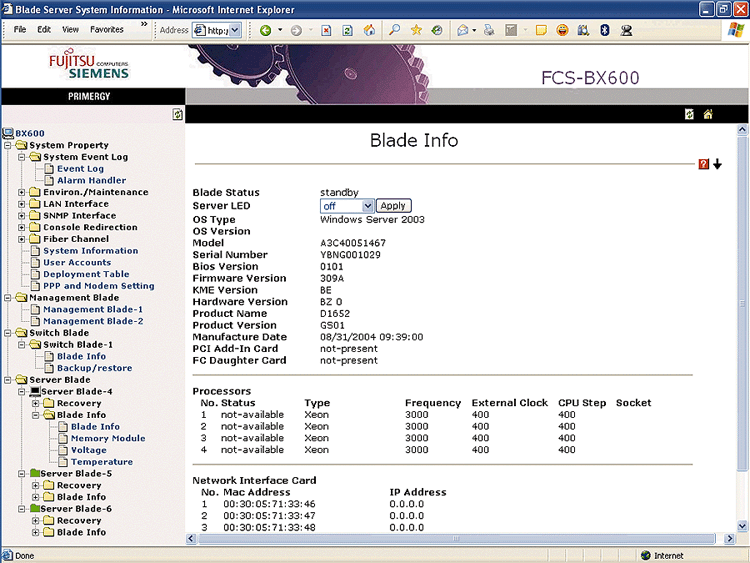
Task: Open the Temperature link
Action: point(102,462)
